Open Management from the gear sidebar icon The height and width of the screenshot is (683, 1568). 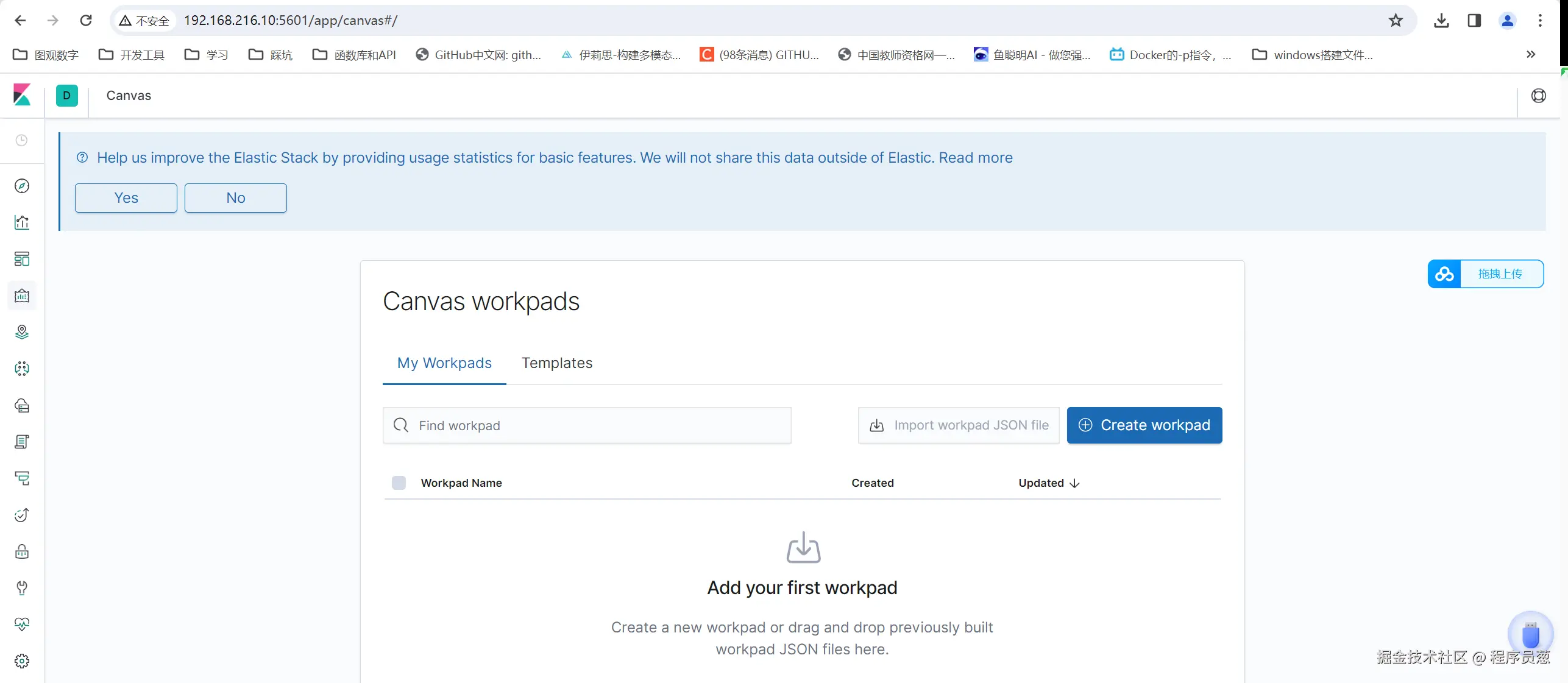click(22, 661)
